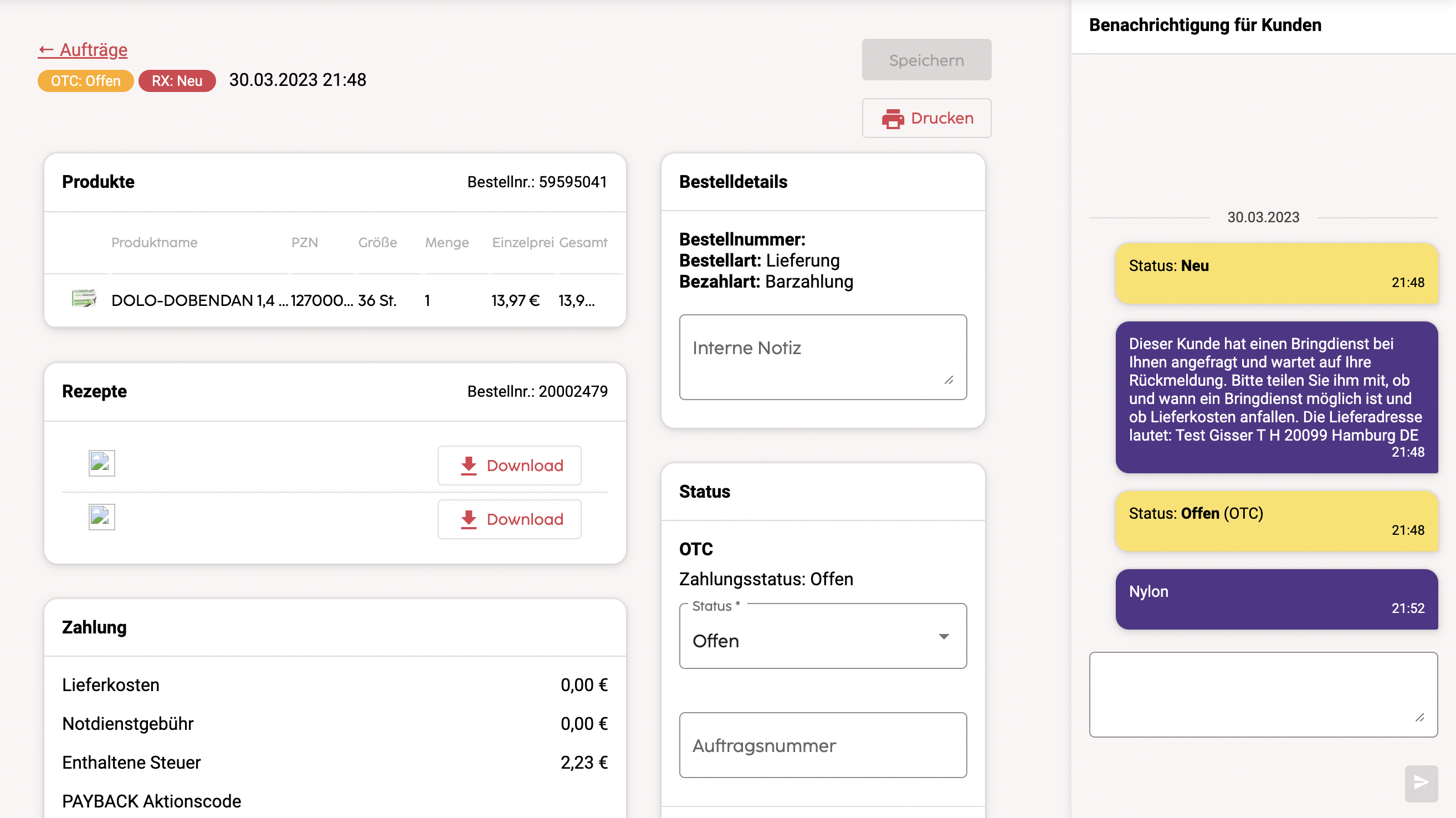Open the first prescription image thumbnail
The width and height of the screenshot is (1456, 818).
102,463
